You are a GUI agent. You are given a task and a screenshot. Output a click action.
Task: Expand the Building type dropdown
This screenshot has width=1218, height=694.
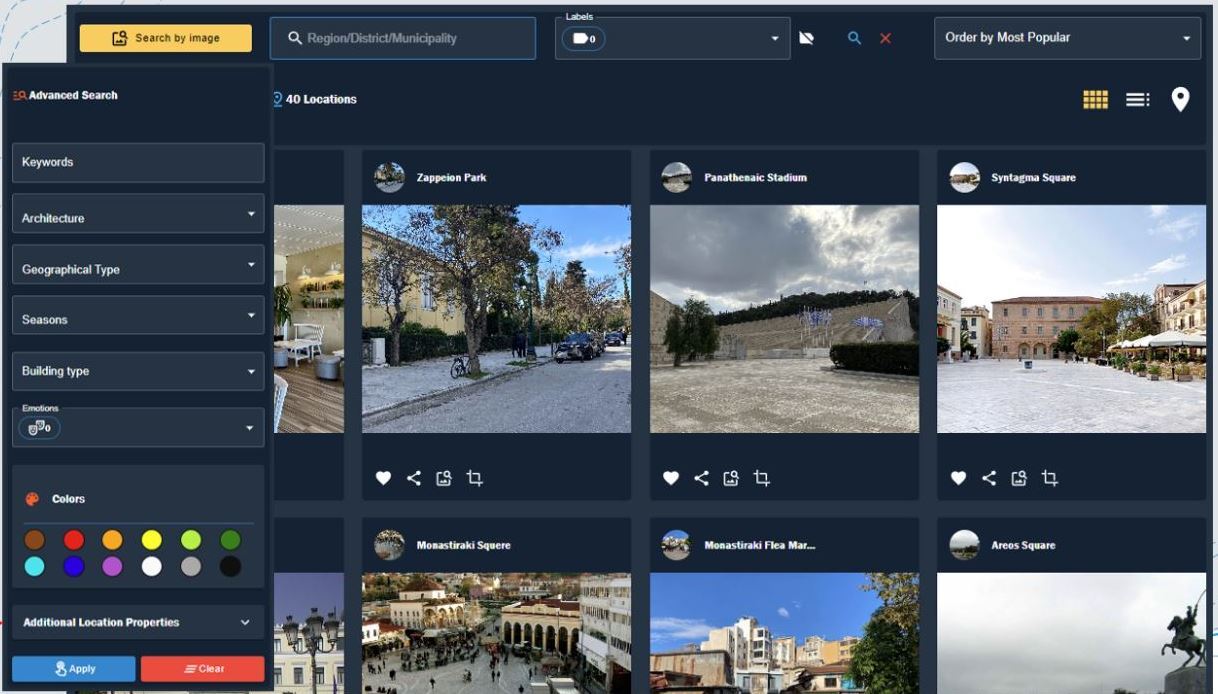pyautogui.click(x=138, y=371)
